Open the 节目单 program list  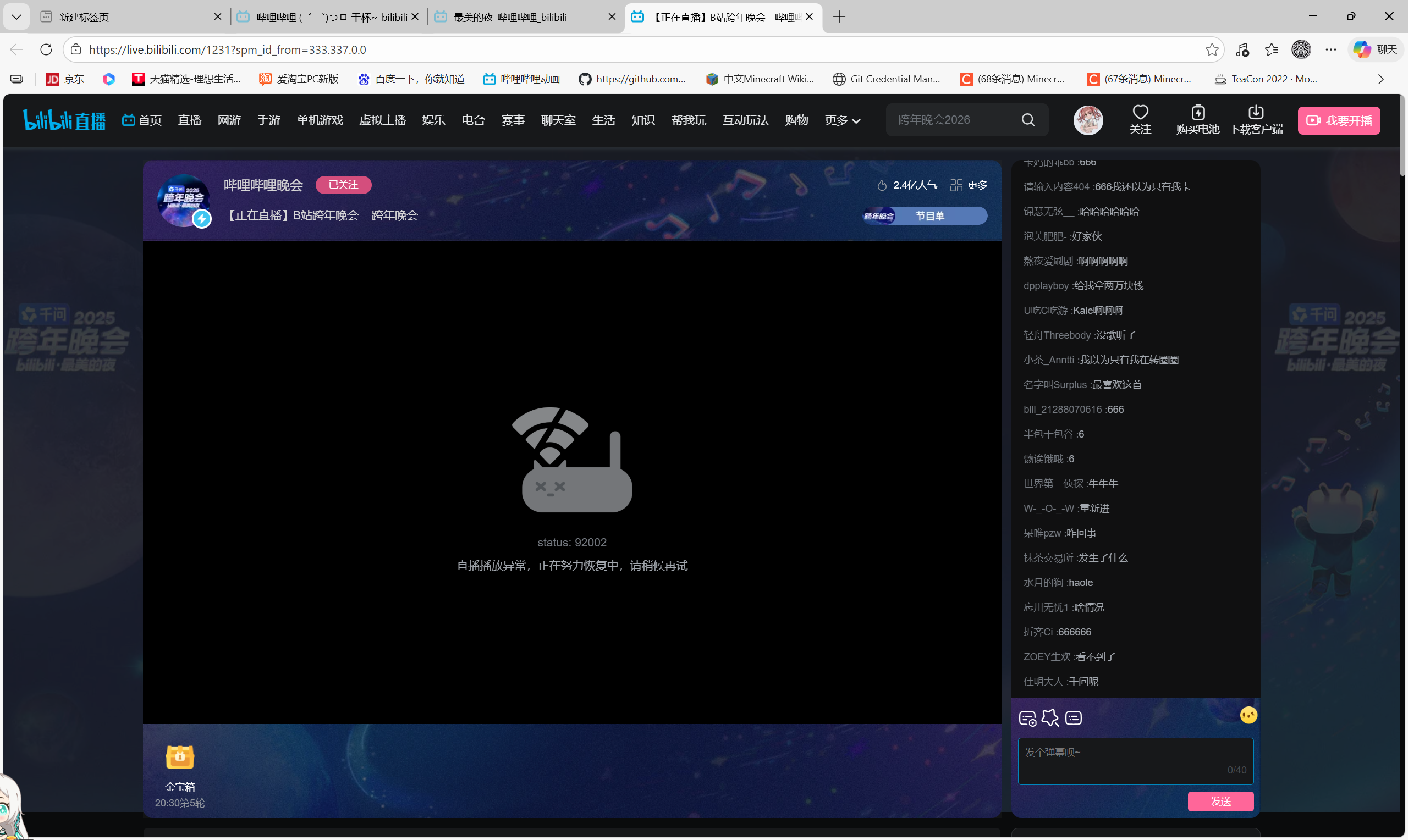pyautogui.click(x=929, y=215)
